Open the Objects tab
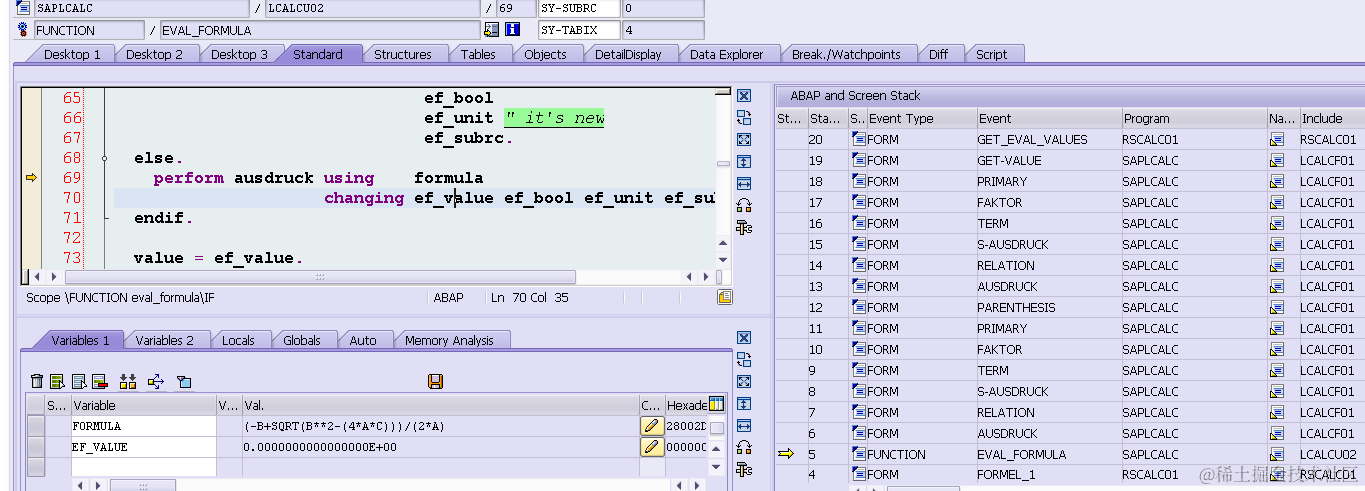This screenshot has width=1365, height=491. 545,54
